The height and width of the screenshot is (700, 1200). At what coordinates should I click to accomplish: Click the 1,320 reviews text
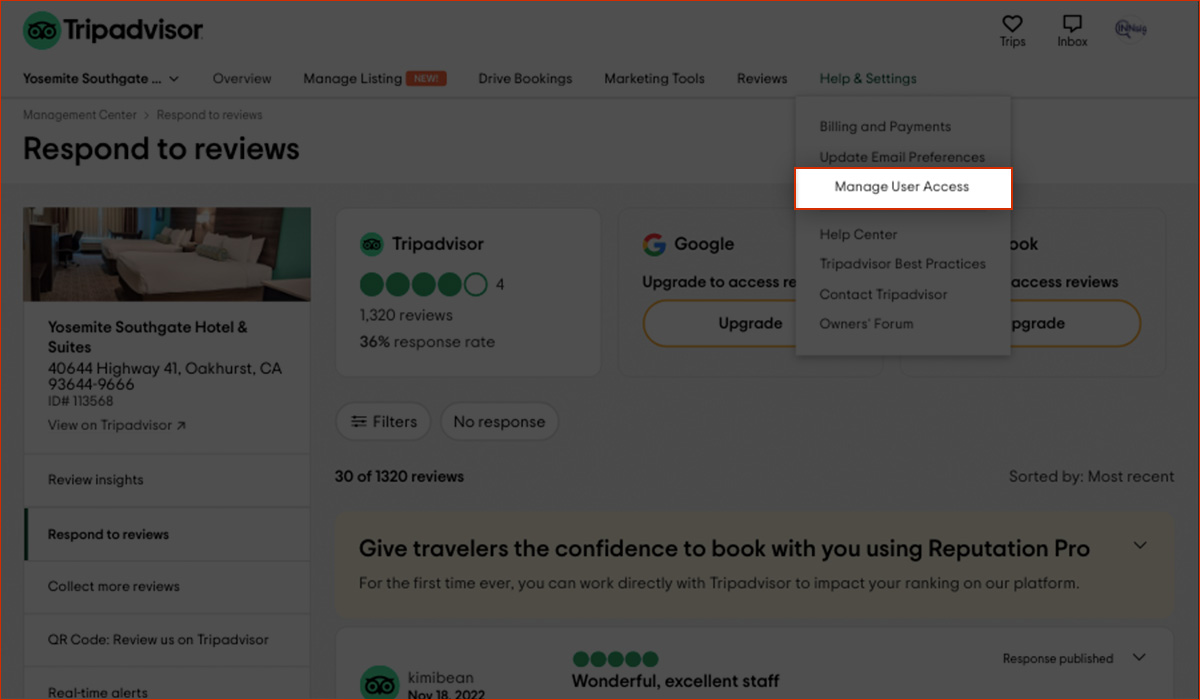click(x=406, y=315)
